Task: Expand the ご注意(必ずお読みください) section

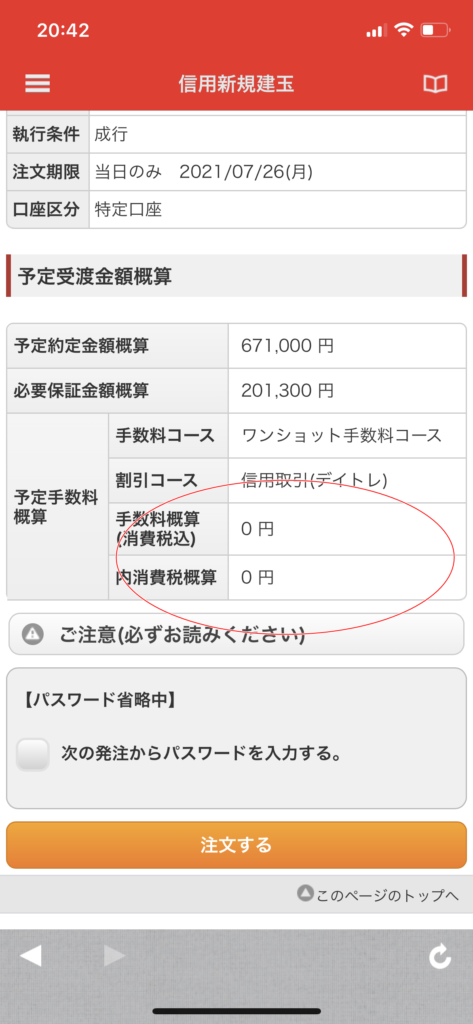Action: (236, 633)
